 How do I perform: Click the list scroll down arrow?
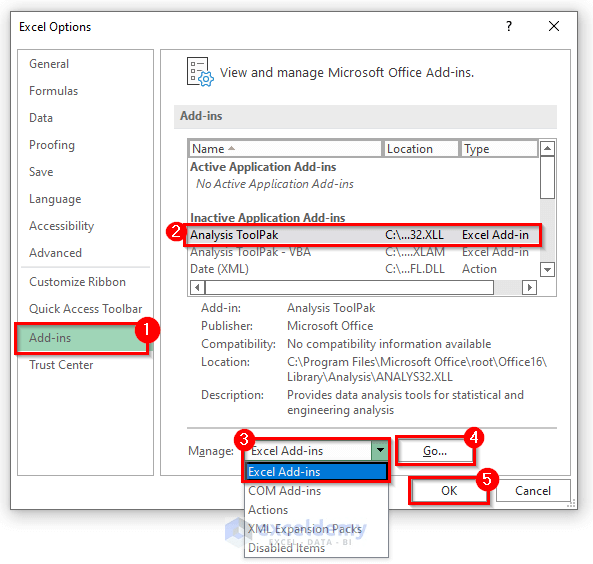pos(547,270)
